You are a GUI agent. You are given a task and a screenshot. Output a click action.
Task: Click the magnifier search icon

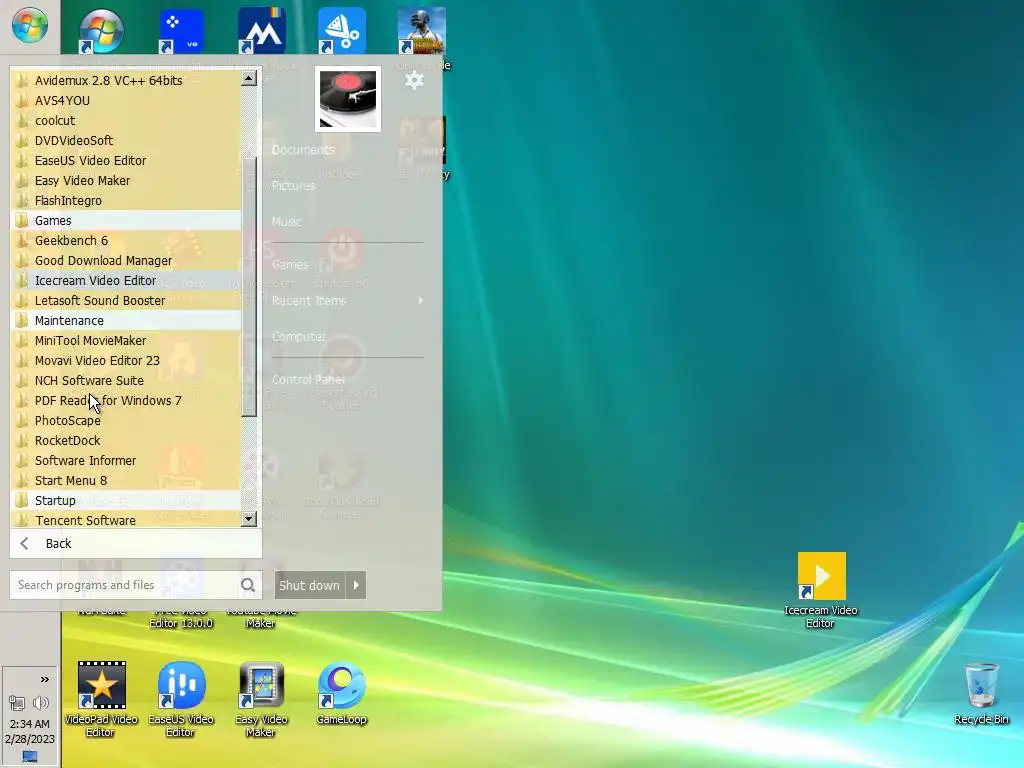pos(248,585)
